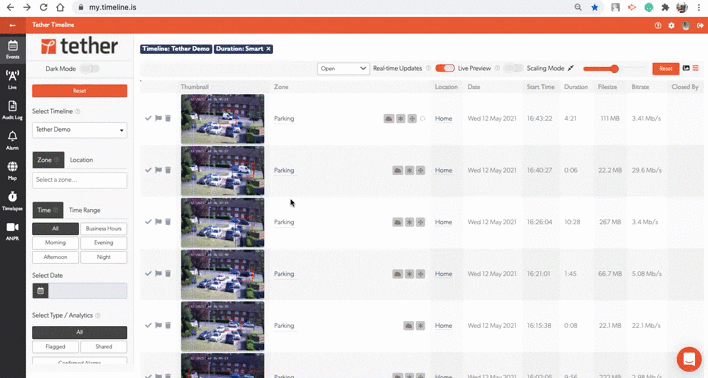Turn off the Real-time Updates toggle
708x378 pixels.
click(445, 68)
